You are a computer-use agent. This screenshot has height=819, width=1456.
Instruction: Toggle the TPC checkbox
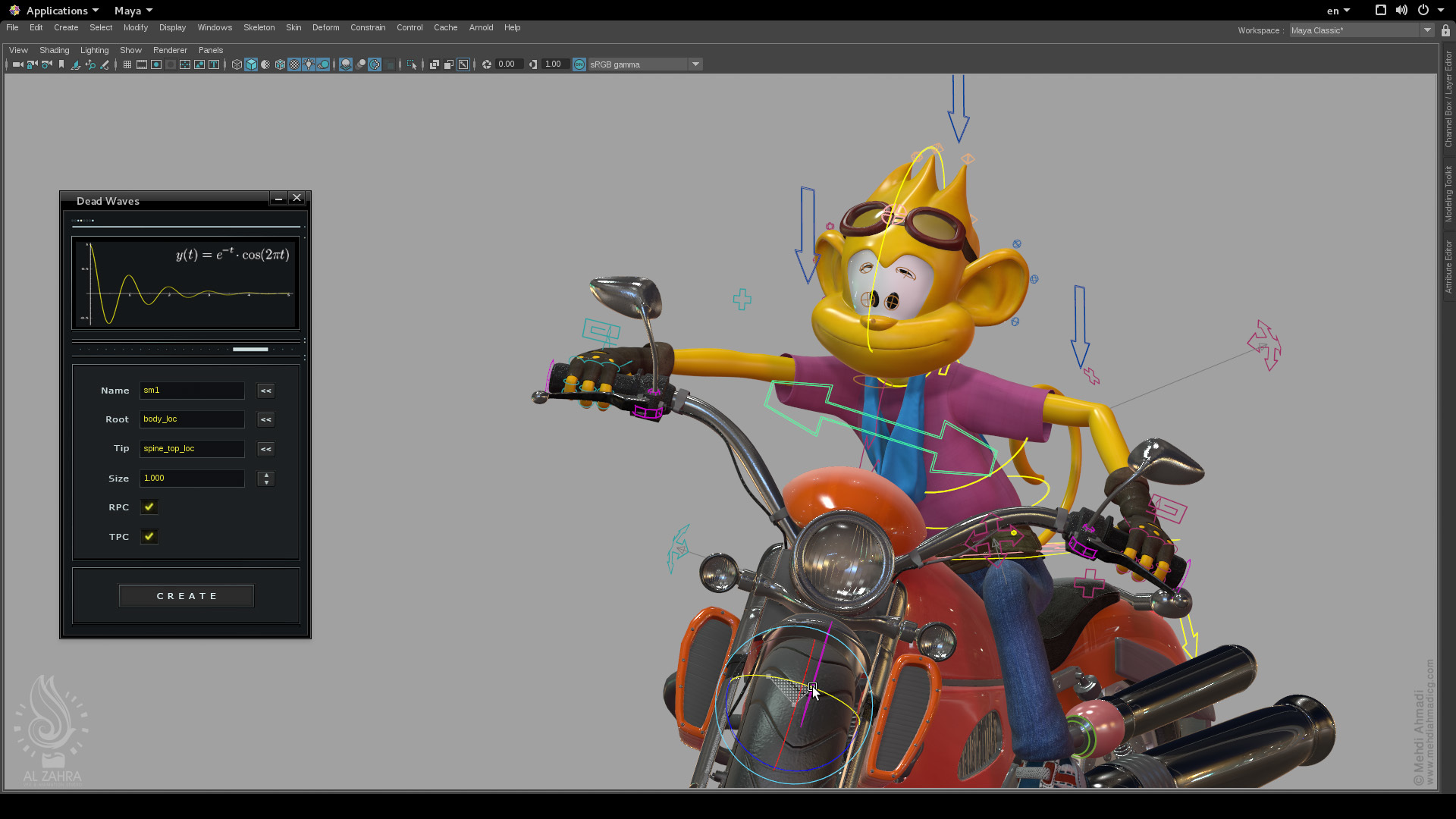coord(149,537)
